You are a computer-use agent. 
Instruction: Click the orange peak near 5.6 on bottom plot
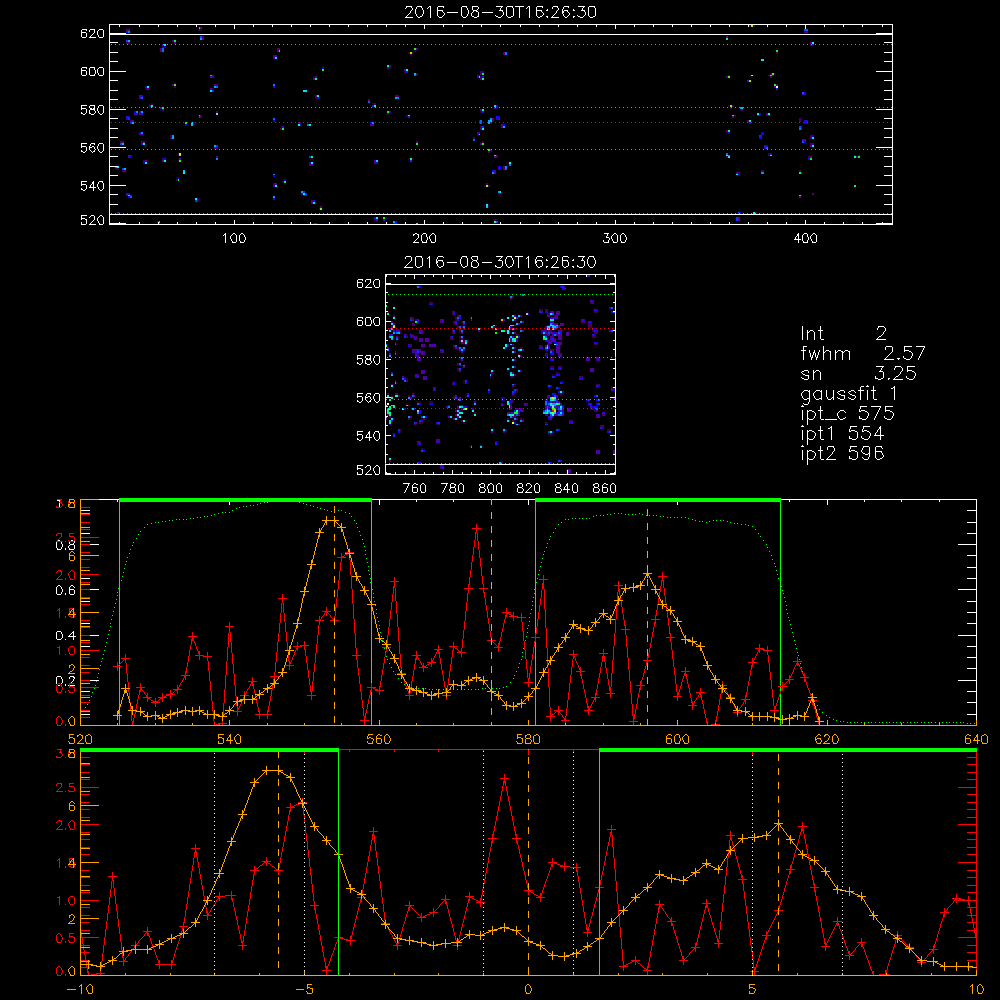click(x=778, y=825)
